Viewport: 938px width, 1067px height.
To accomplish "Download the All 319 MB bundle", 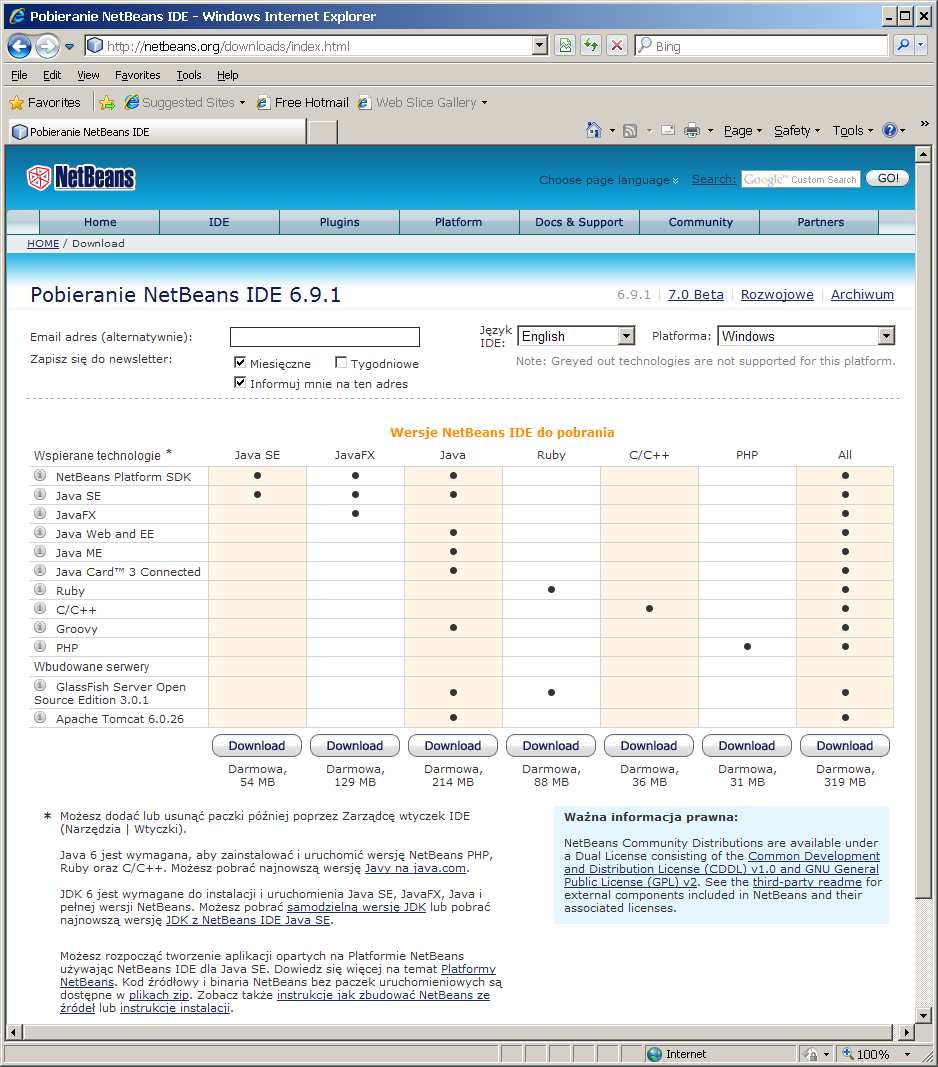I will pyautogui.click(x=845, y=746).
